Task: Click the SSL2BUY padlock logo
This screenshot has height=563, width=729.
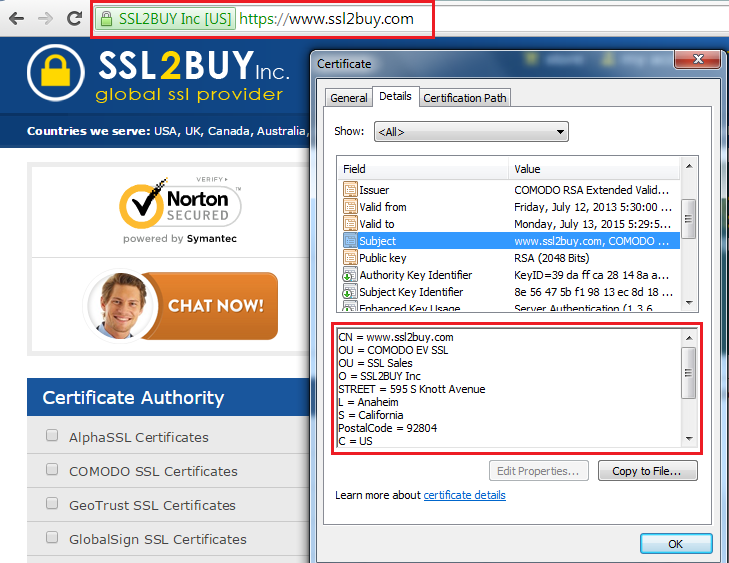Action: point(56,73)
